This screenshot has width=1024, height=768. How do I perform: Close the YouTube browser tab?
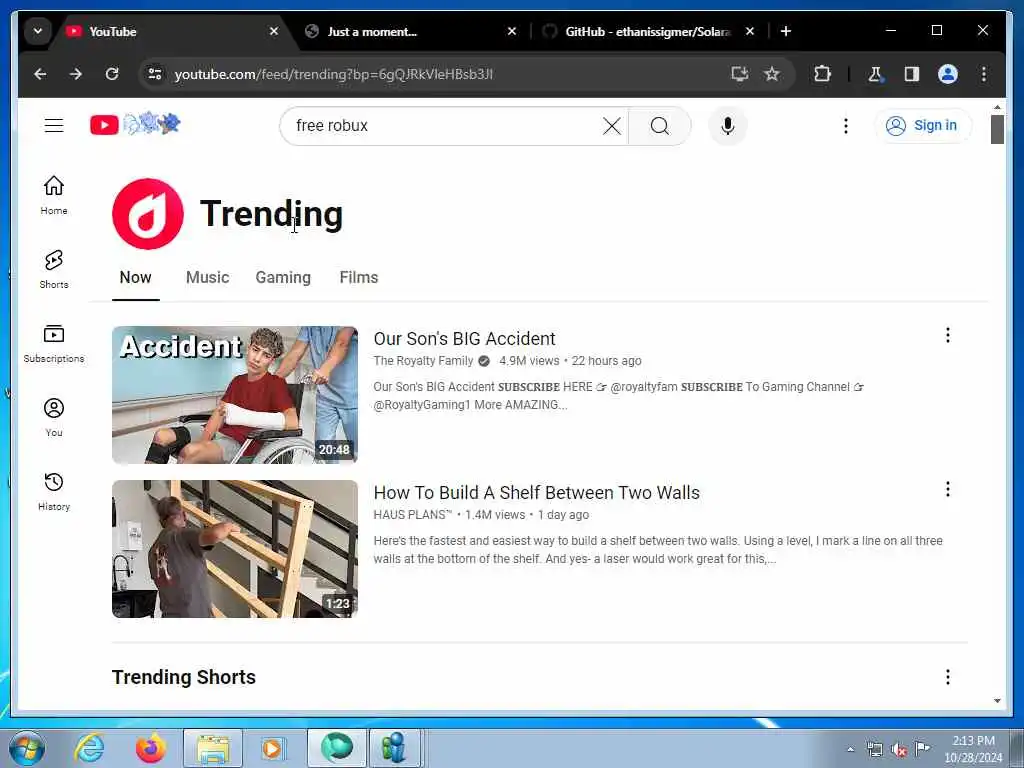coord(274,31)
